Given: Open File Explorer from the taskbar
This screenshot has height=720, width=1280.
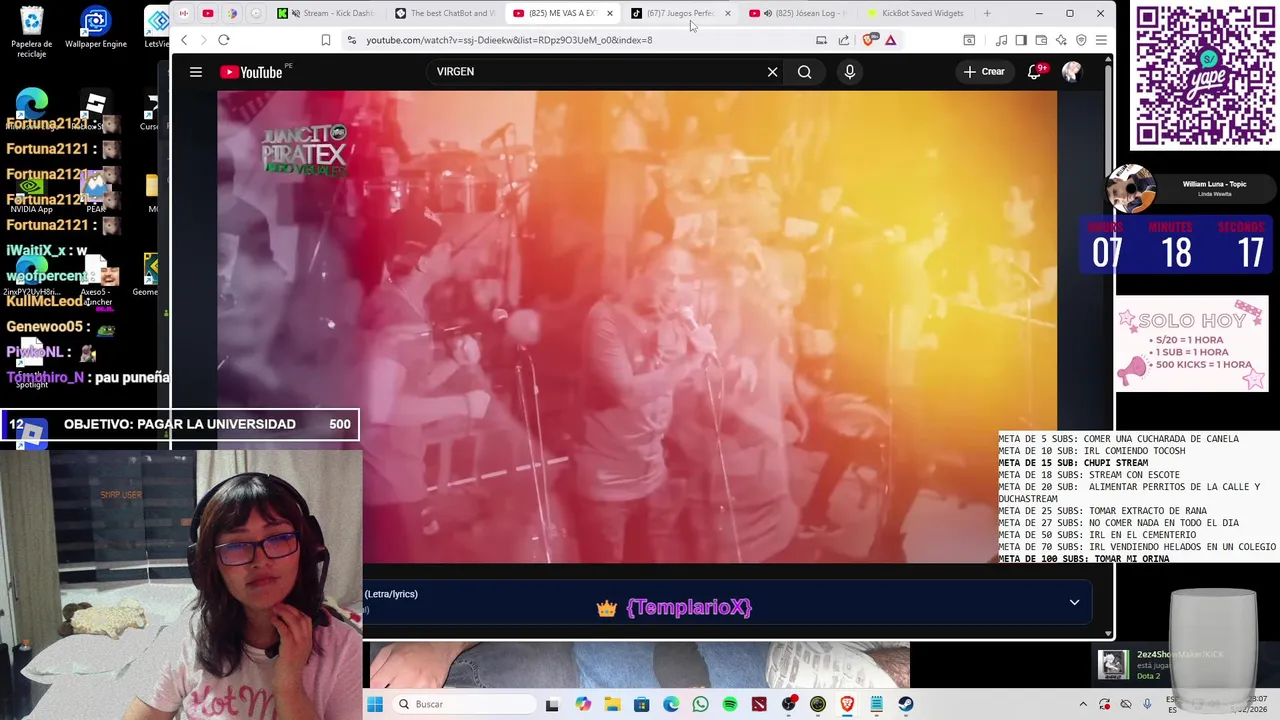Looking at the screenshot, I should pyautogui.click(x=612, y=704).
